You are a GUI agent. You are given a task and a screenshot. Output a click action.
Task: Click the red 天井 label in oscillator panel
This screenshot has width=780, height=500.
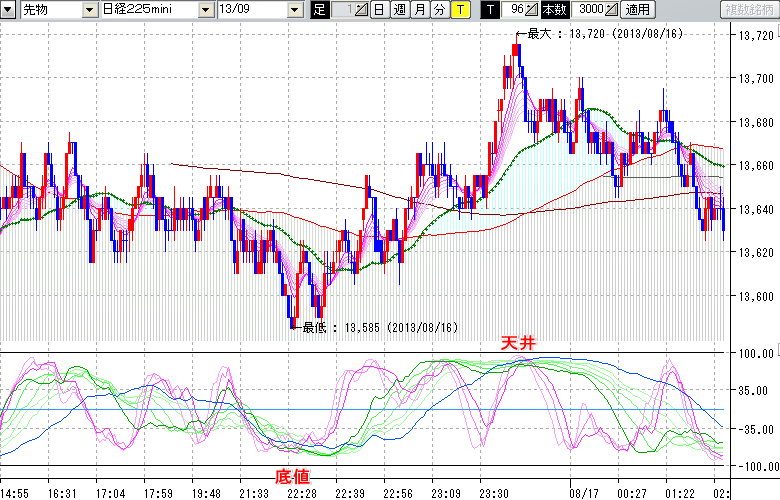tap(519, 342)
